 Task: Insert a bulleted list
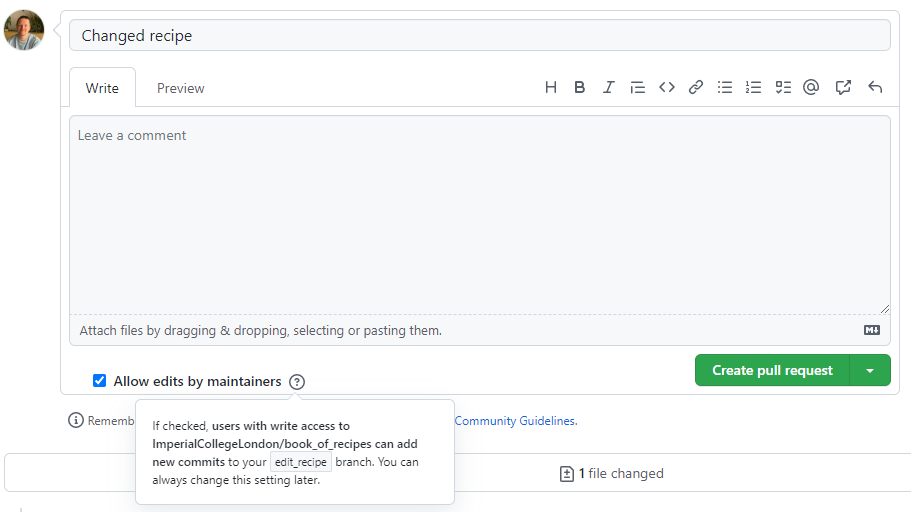click(725, 88)
